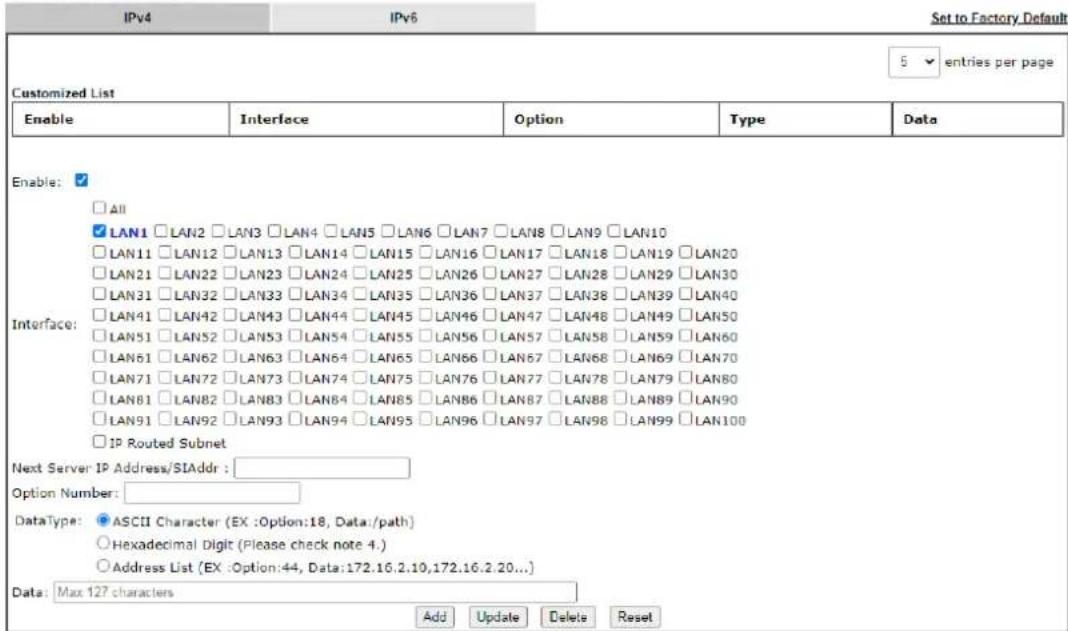This screenshot has height=631, width=1068.
Task: Tick the LAN33 checkbox
Action: (230, 294)
